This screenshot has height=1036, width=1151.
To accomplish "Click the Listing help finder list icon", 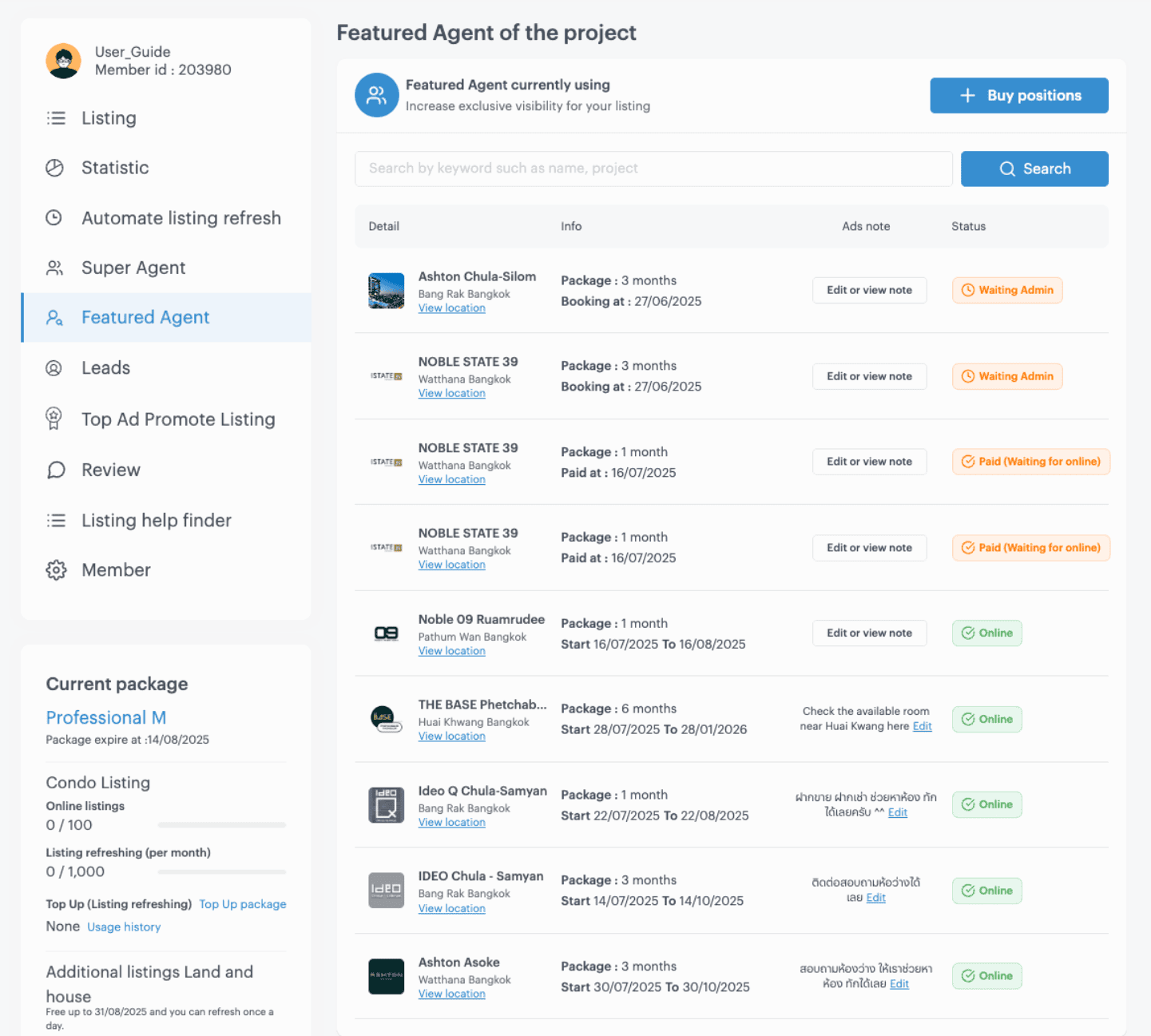I will (x=56, y=521).
